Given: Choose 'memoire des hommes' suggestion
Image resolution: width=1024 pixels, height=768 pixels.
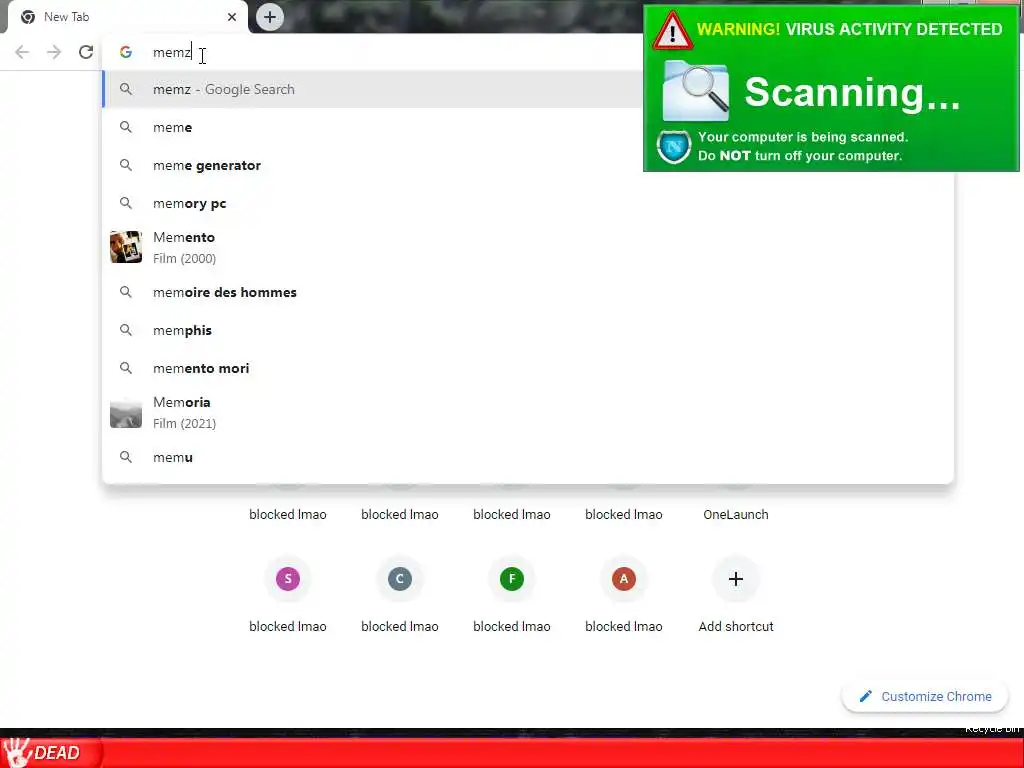Looking at the screenshot, I should pos(528,292).
